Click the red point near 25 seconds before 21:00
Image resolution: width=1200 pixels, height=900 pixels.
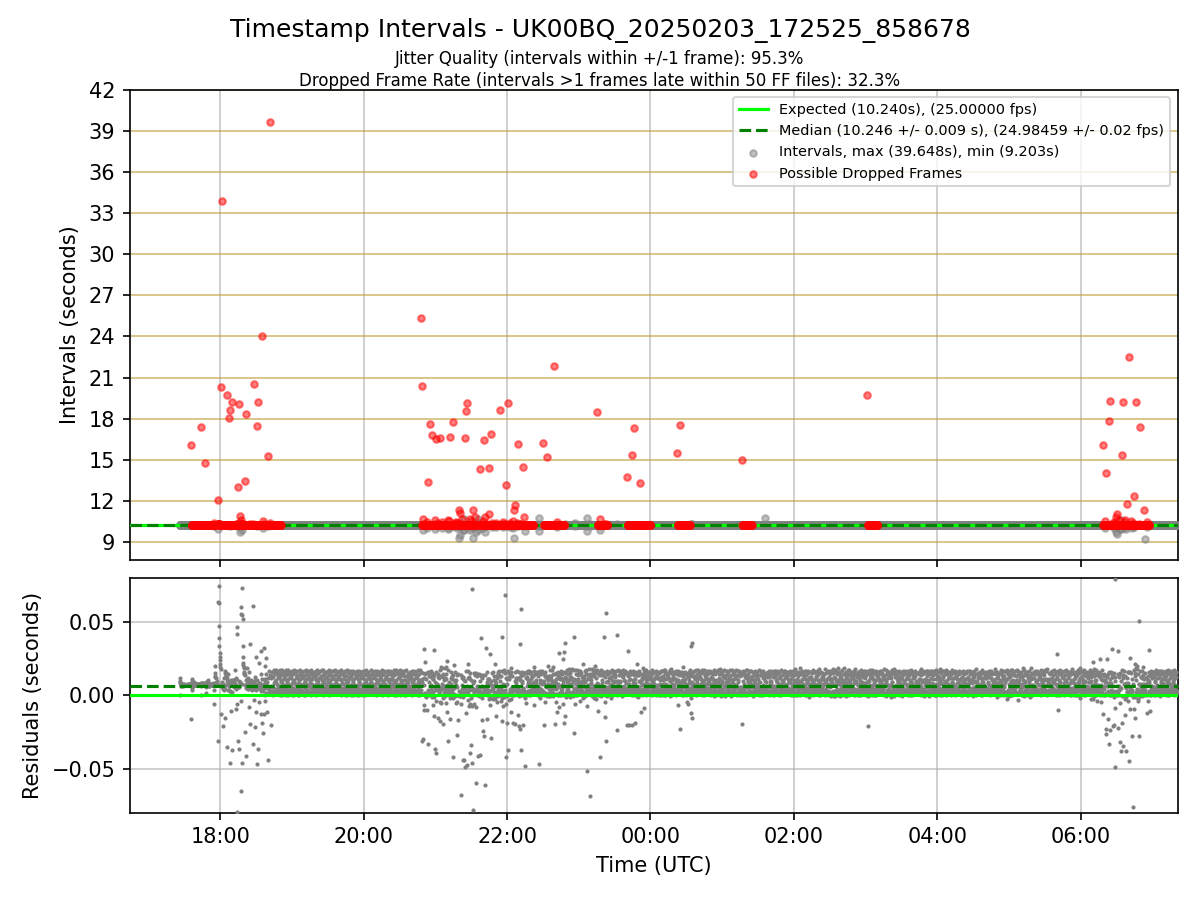(421, 318)
